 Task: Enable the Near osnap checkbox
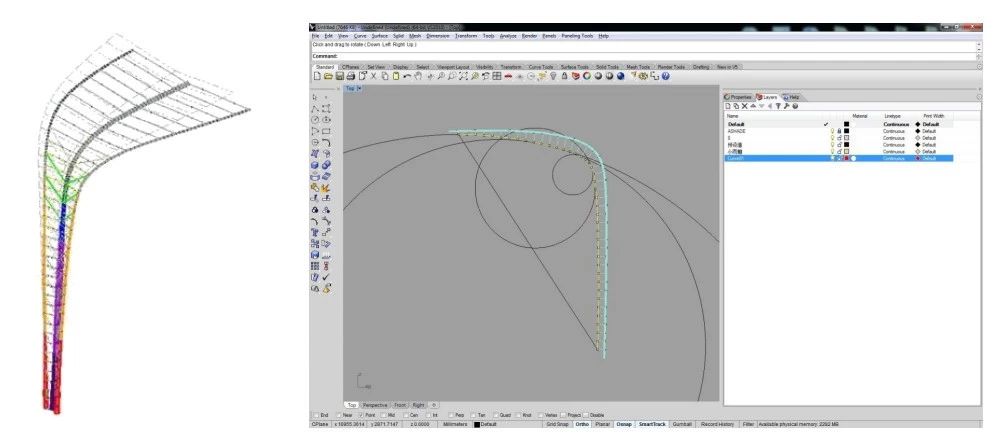coord(339,415)
